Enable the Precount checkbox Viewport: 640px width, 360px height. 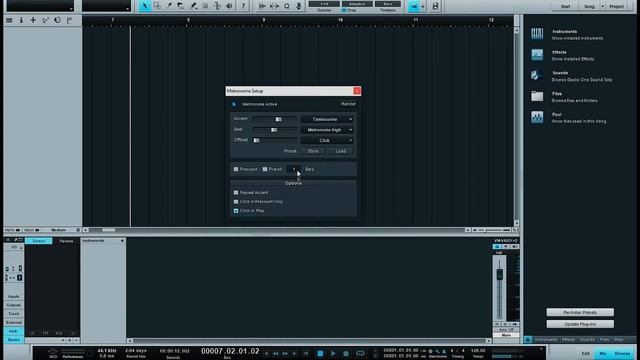236,169
